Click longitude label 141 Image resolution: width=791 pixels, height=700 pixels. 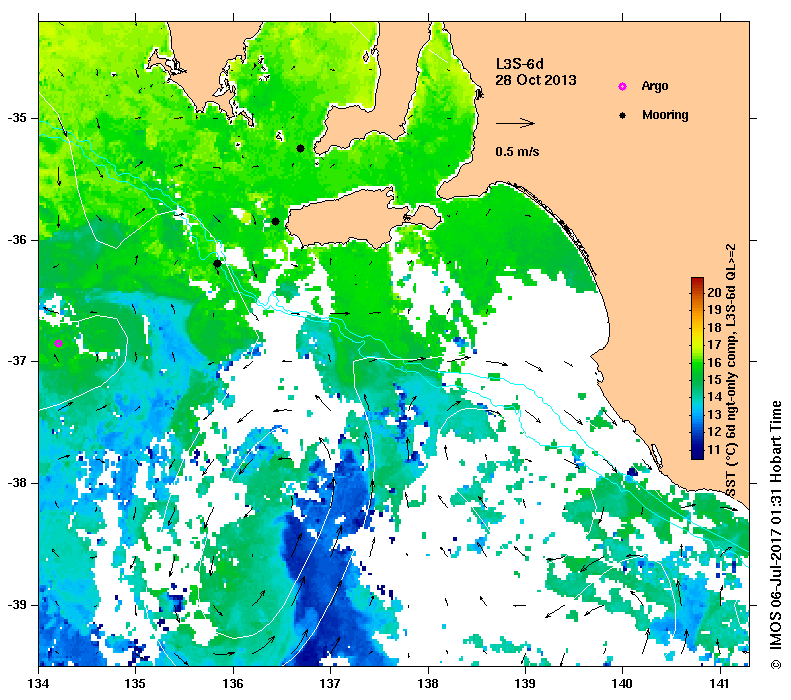pos(719,683)
